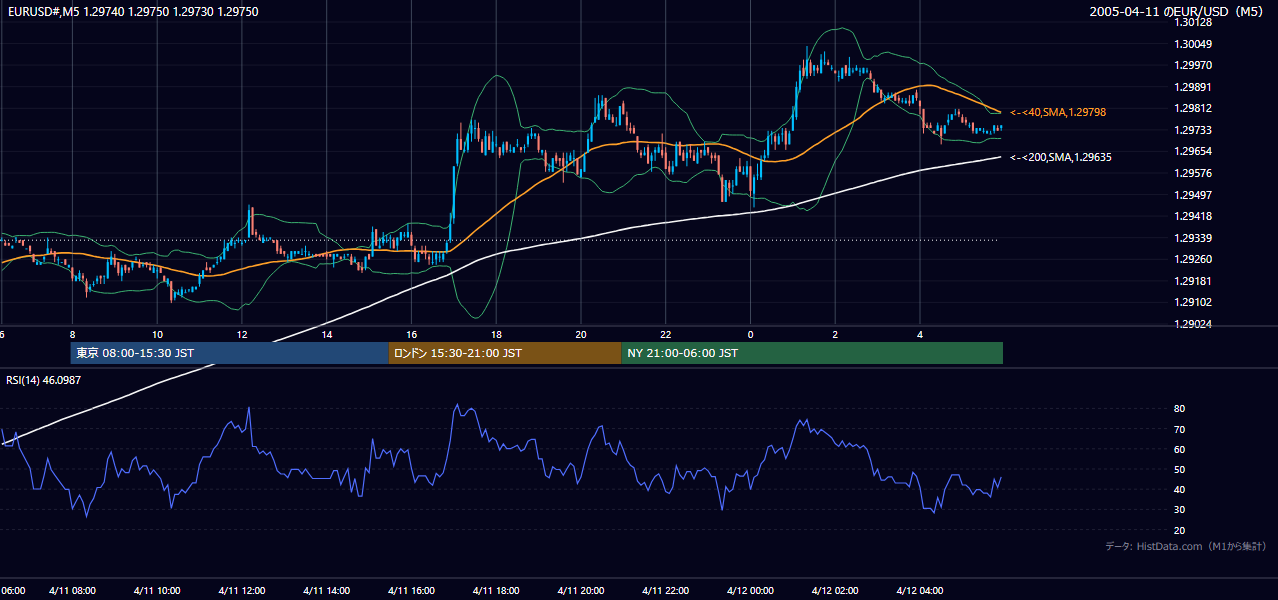Click price axis value 1.29181
Screen dimensions: 1278x600
[1193, 281]
